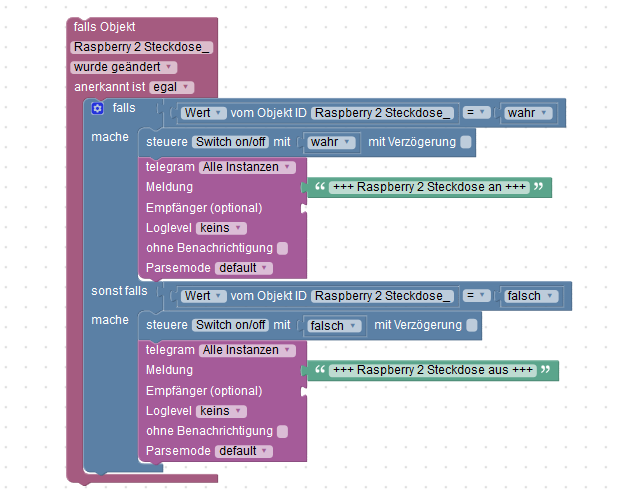Click closing quote icon of 'Steckdose aus' text
Viewport: 621px width, 493px height.
click(x=546, y=370)
